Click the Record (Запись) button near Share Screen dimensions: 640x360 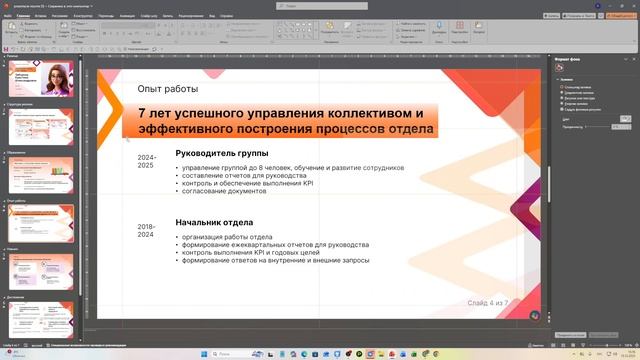551,16
